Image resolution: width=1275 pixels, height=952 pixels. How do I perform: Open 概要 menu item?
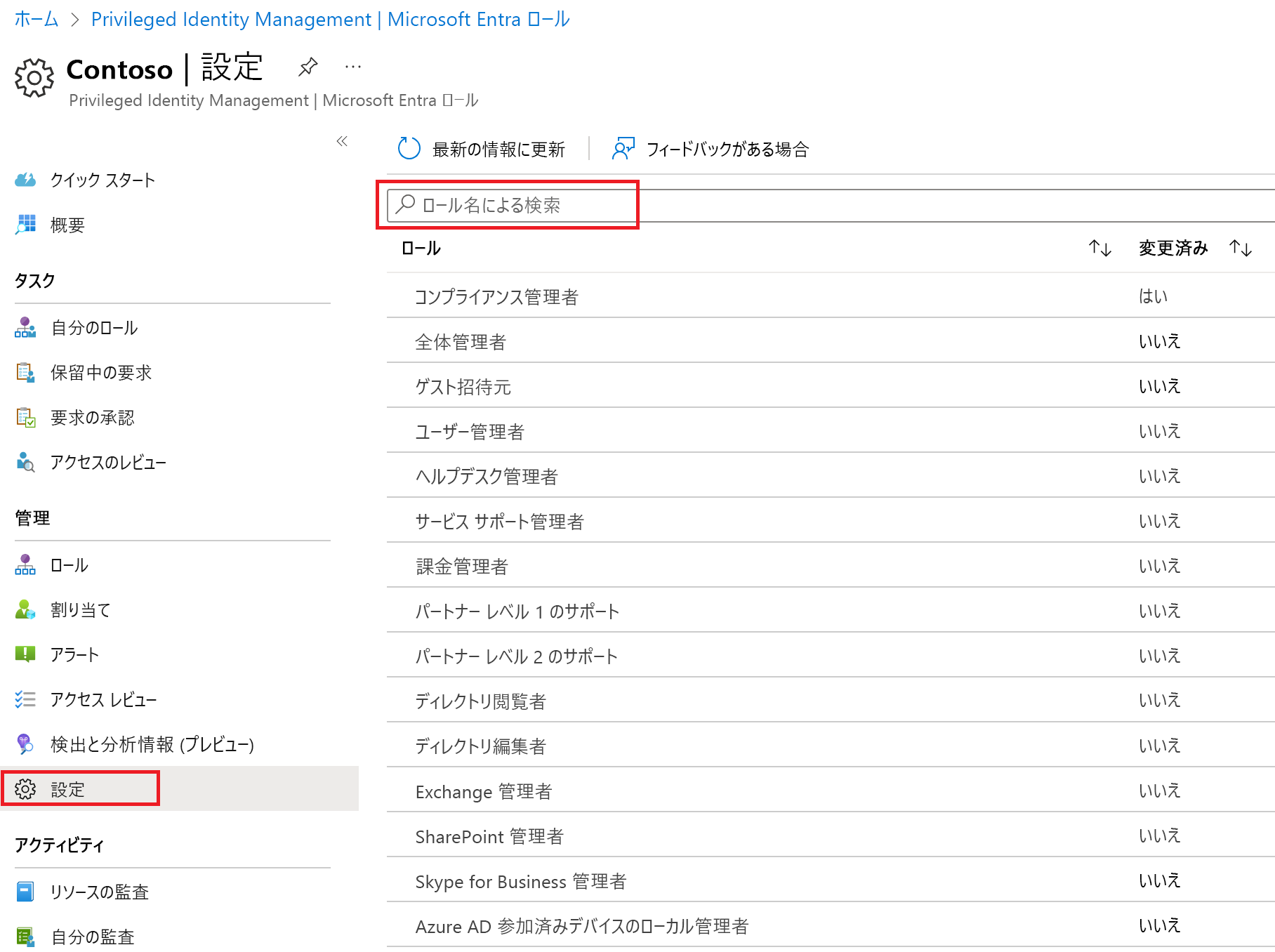coord(67,225)
